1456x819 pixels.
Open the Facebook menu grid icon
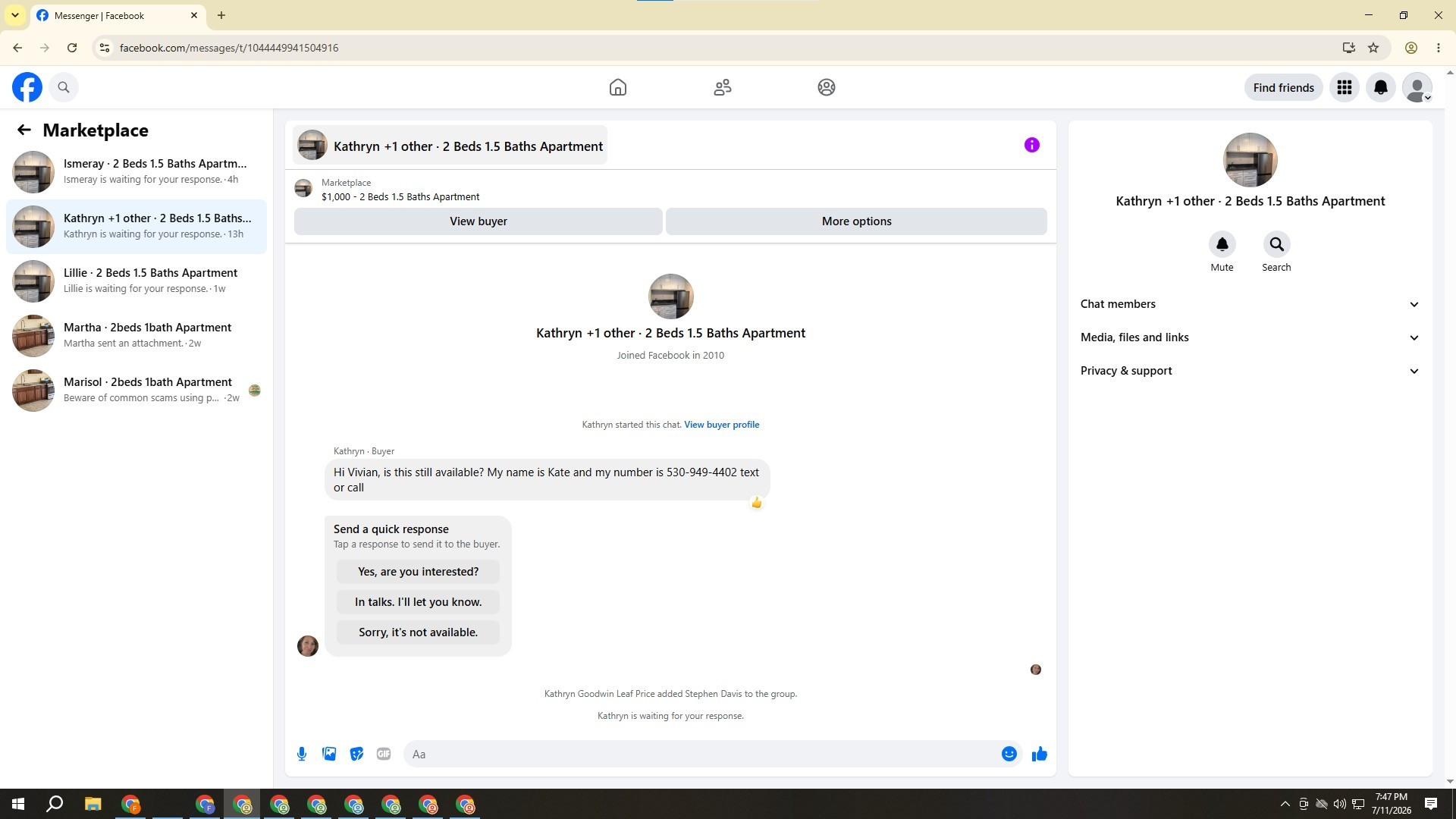click(1345, 87)
